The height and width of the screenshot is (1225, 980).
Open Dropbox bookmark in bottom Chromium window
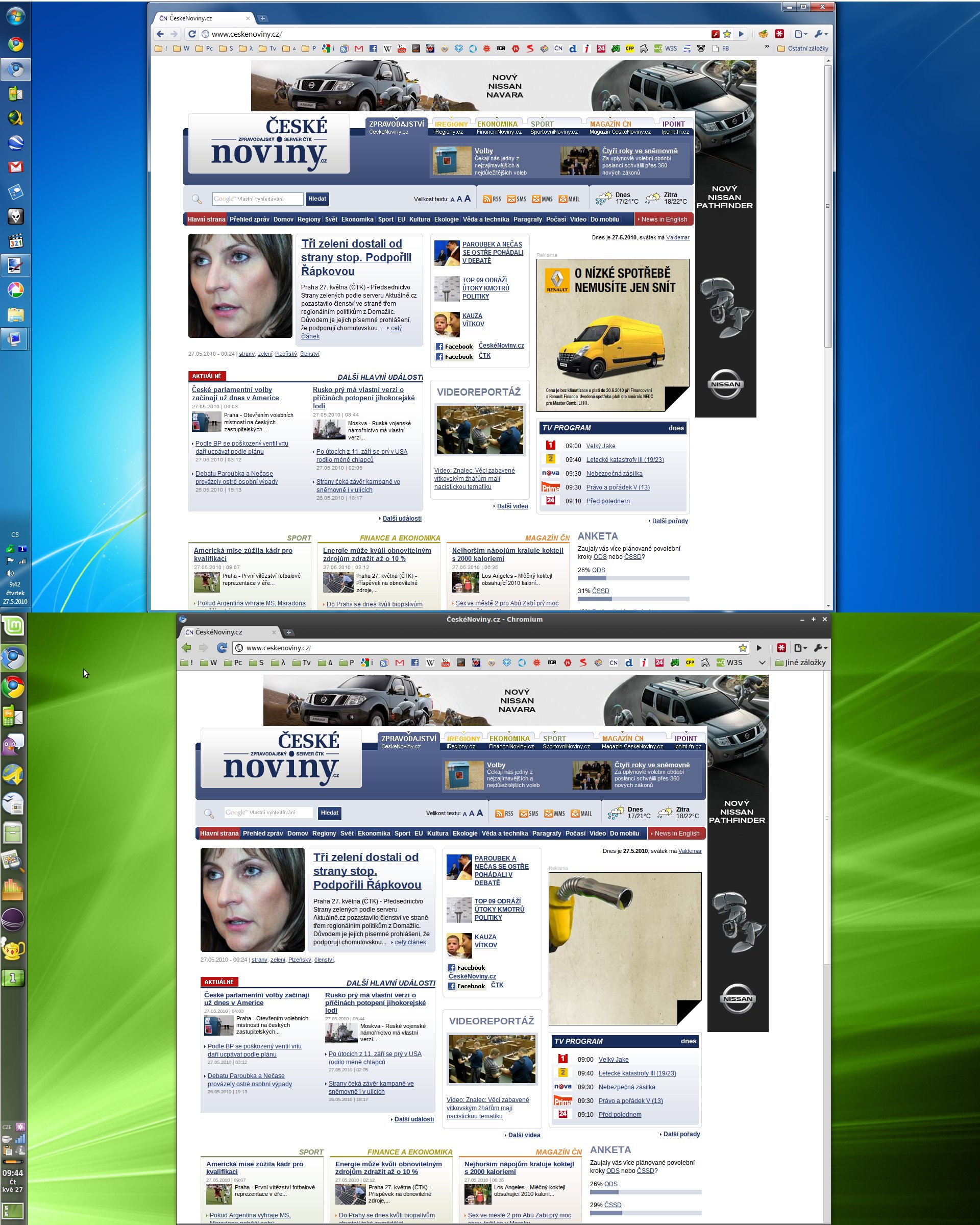coord(507,663)
